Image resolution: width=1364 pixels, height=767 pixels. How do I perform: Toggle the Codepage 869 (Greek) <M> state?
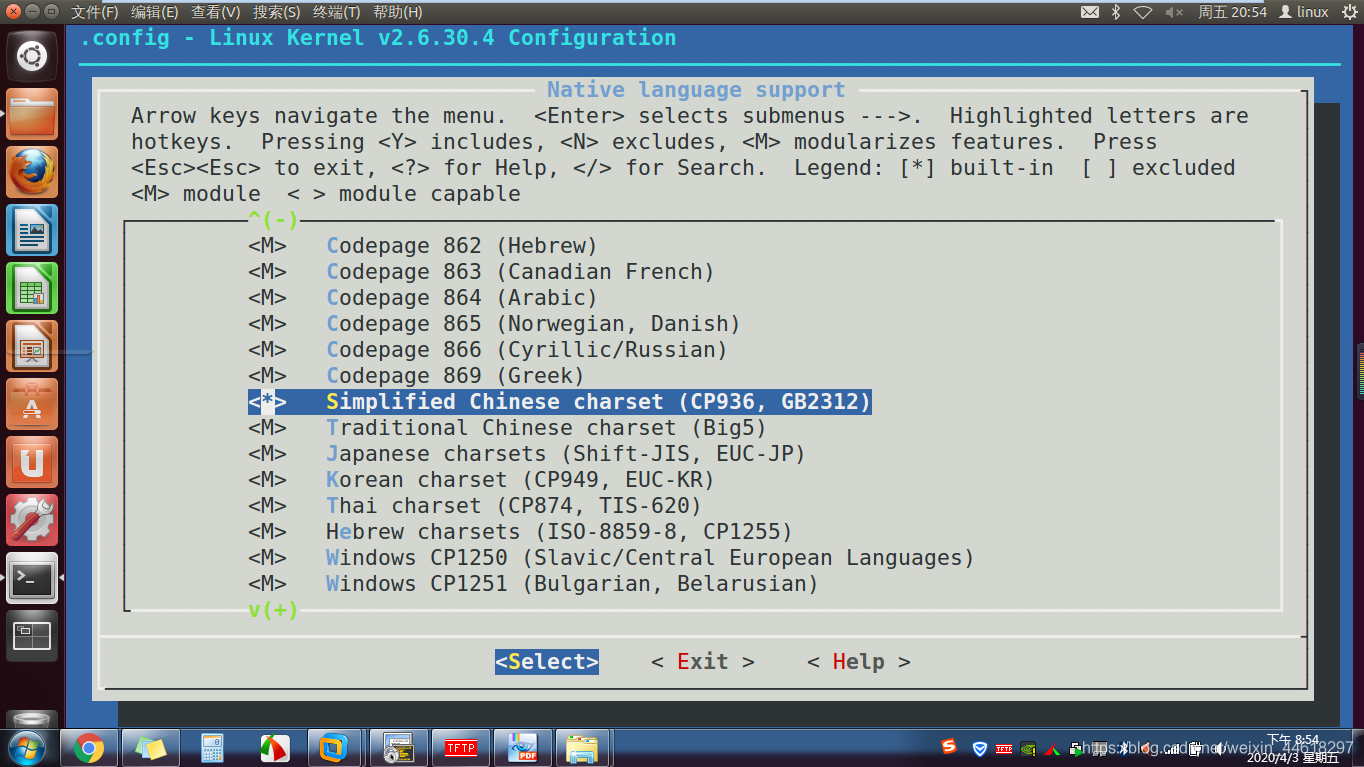tap(267, 376)
